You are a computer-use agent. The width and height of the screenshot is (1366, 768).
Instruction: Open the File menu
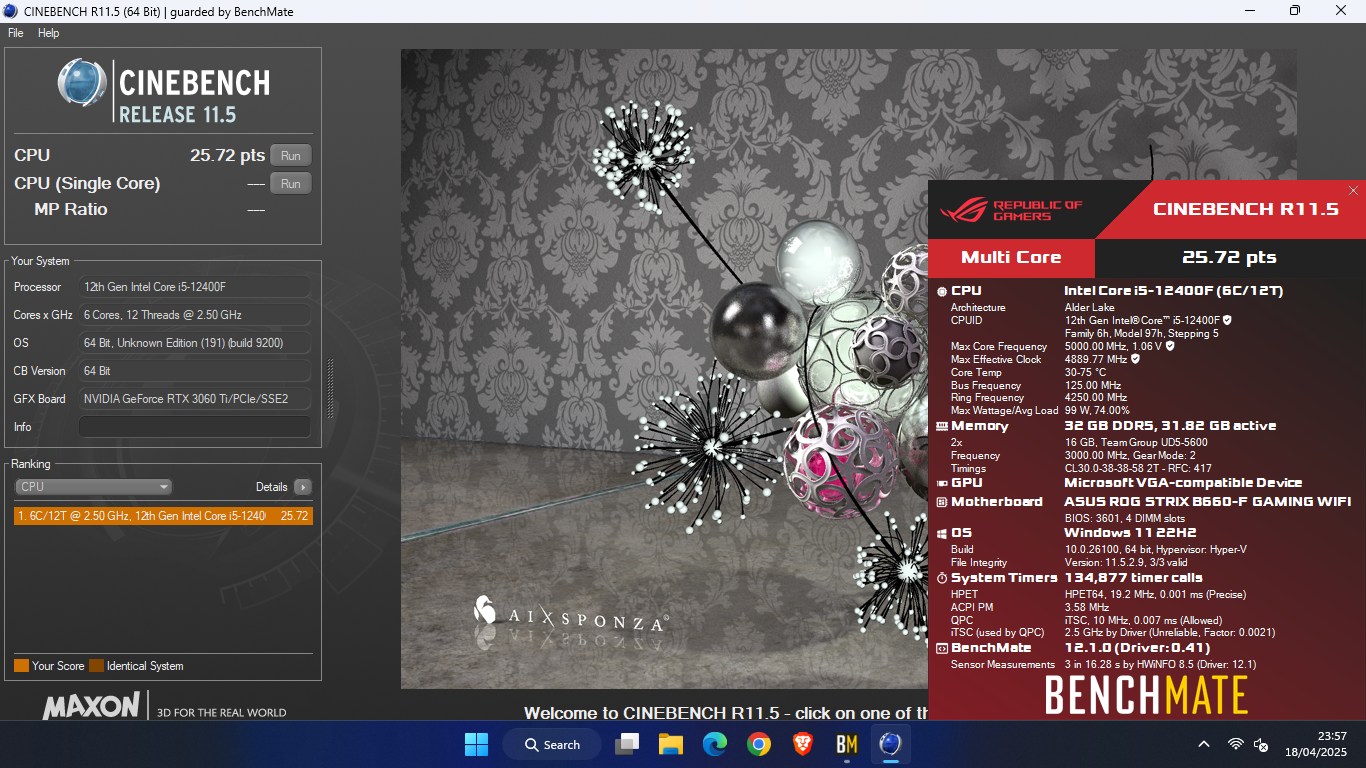tap(16, 33)
